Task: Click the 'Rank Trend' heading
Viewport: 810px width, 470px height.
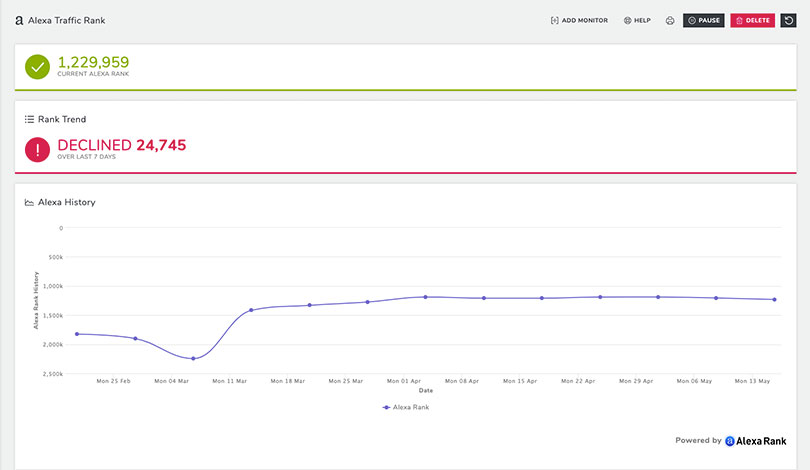Action: [62, 119]
